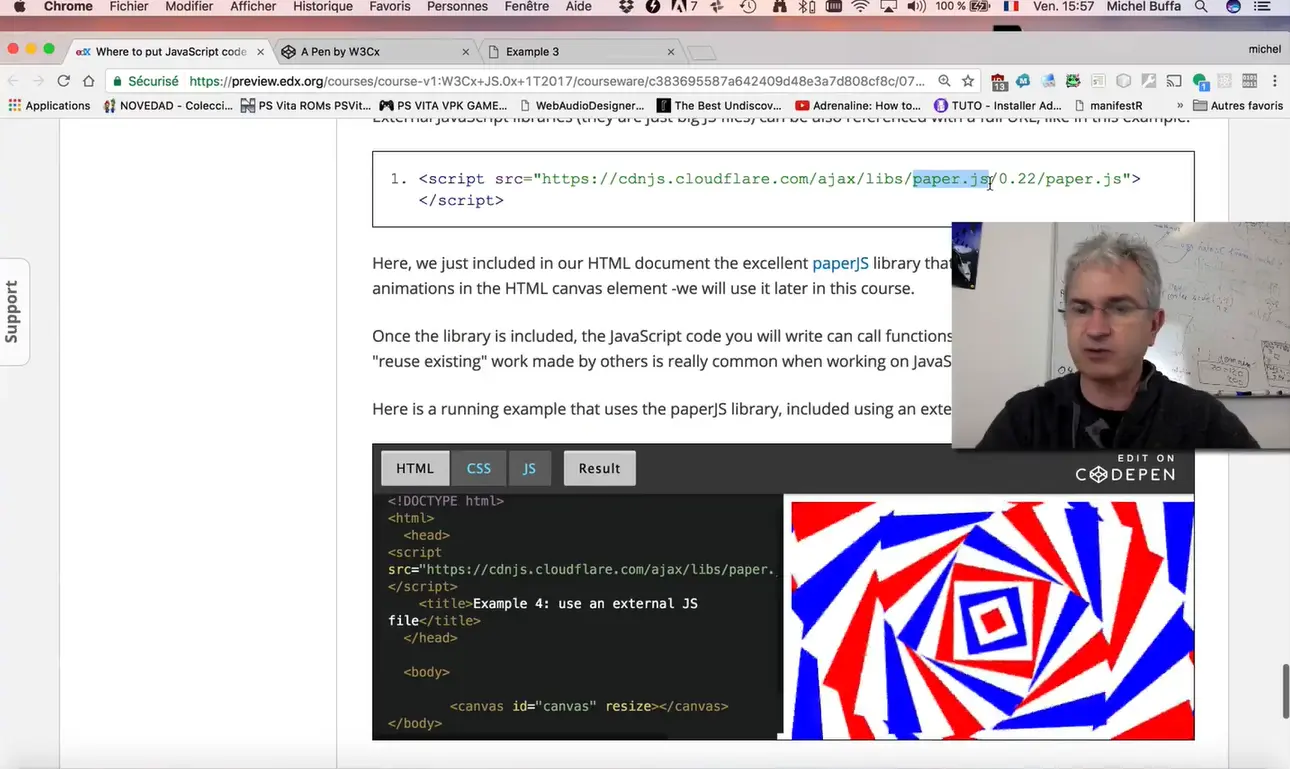Follow the paperJS link
Screen dimensions: 1290x769
coord(840,263)
